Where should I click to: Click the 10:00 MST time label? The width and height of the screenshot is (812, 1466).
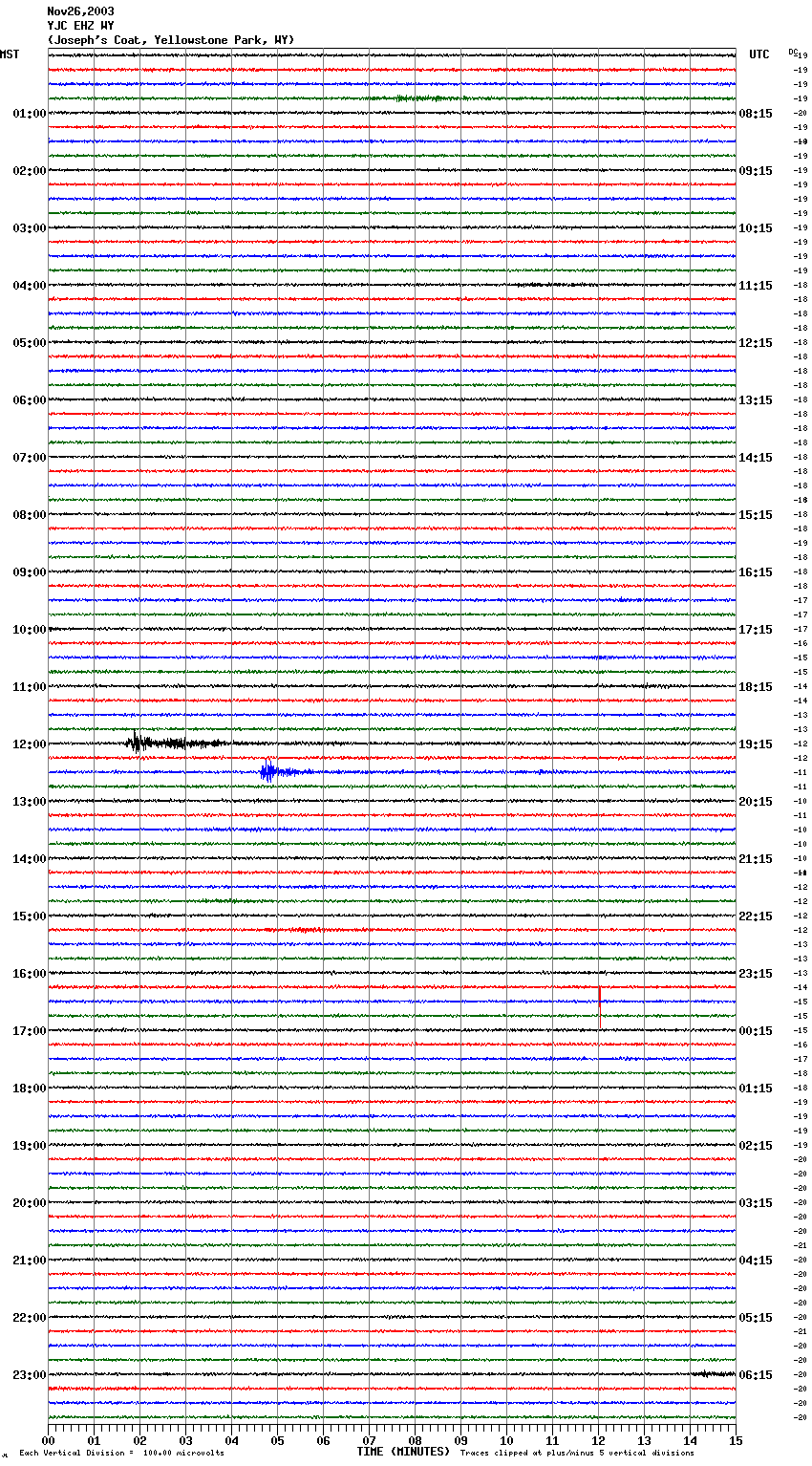pos(30,630)
